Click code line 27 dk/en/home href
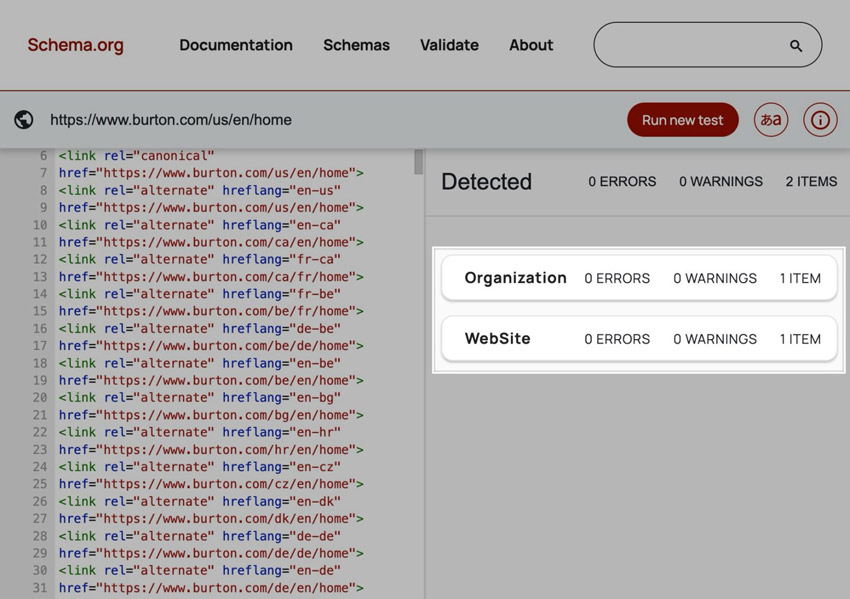Screen dimensions: 850x599 (x=211, y=519)
